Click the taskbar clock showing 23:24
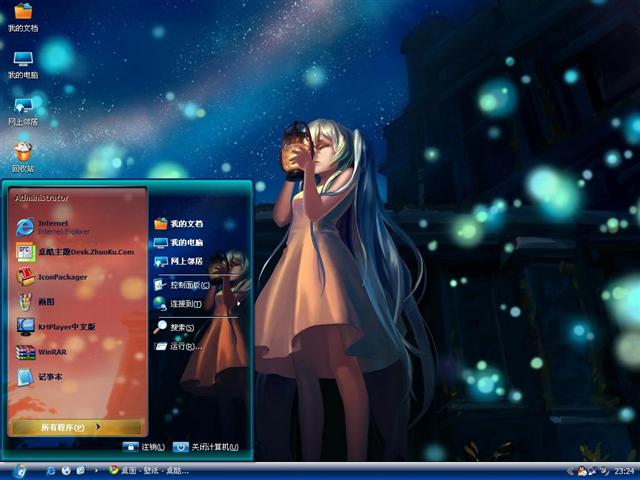Screen dimensions: 640x480 624,470
